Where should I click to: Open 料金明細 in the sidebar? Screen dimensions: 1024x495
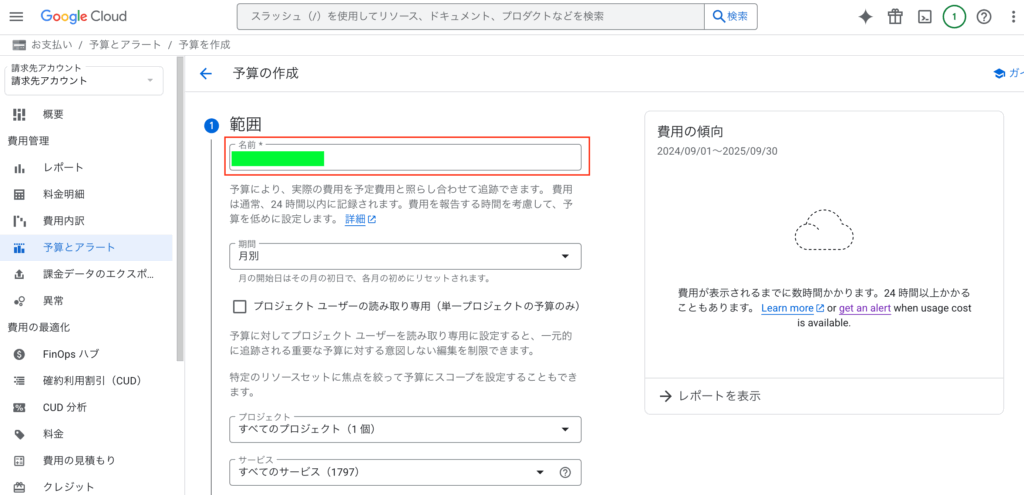pyautogui.click(x=86, y=195)
